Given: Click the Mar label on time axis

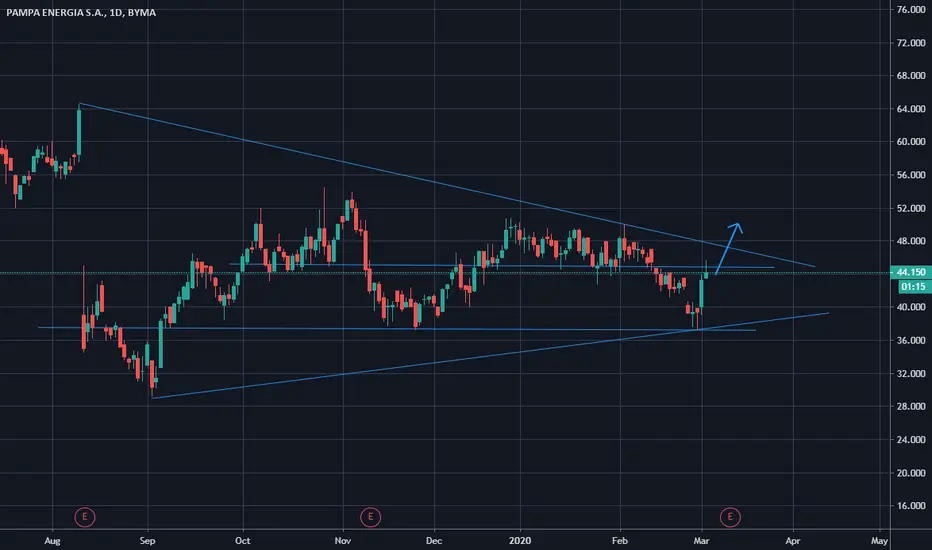Looking at the screenshot, I should [x=701, y=540].
